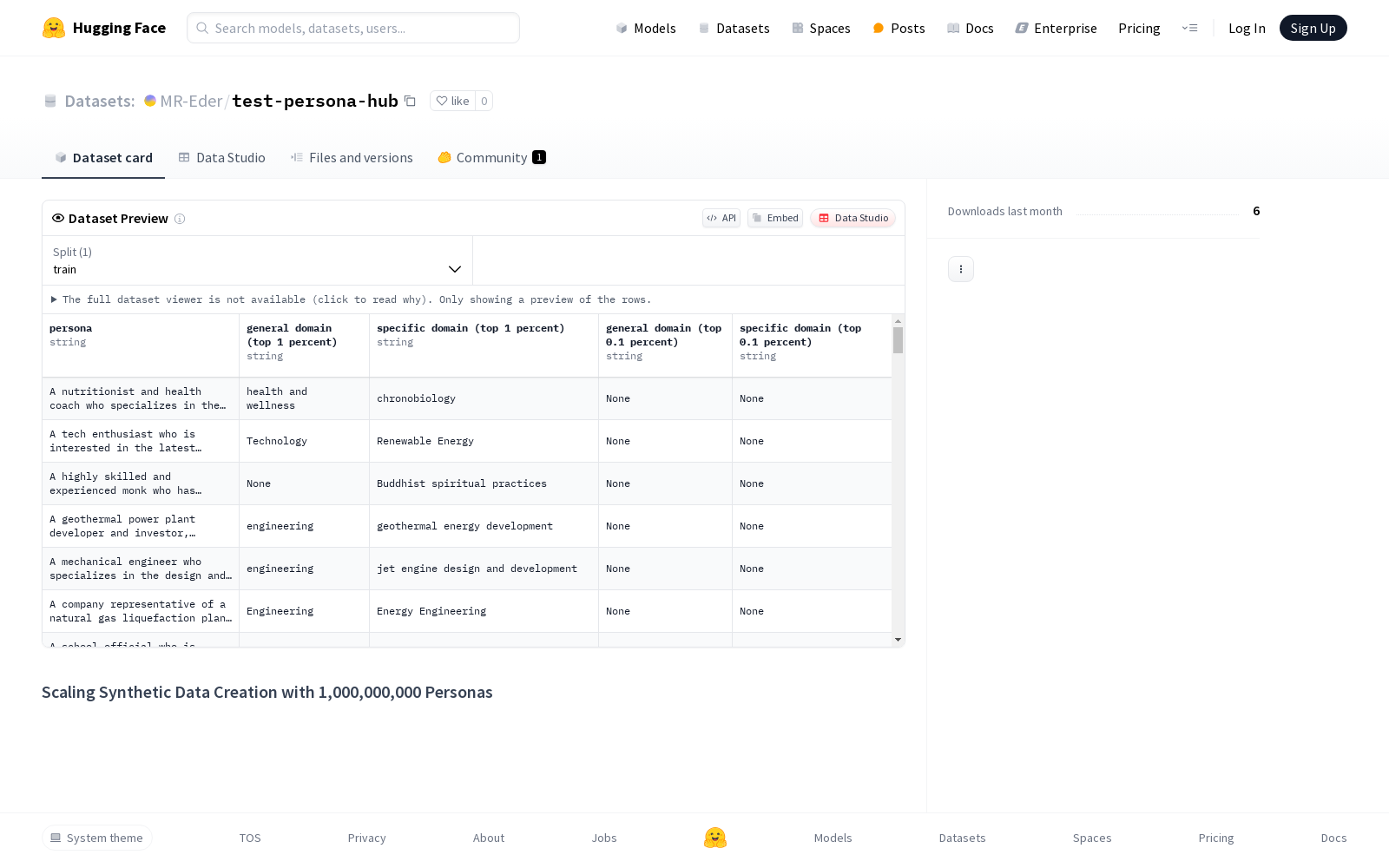Click the footer Hugging Face emoji logo

click(715, 838)
